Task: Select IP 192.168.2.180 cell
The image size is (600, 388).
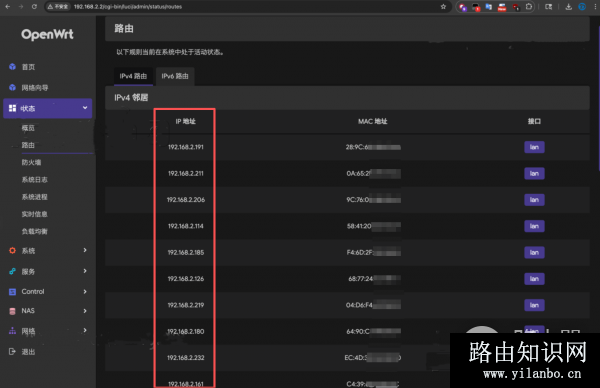Action: (x=186, y=331)
